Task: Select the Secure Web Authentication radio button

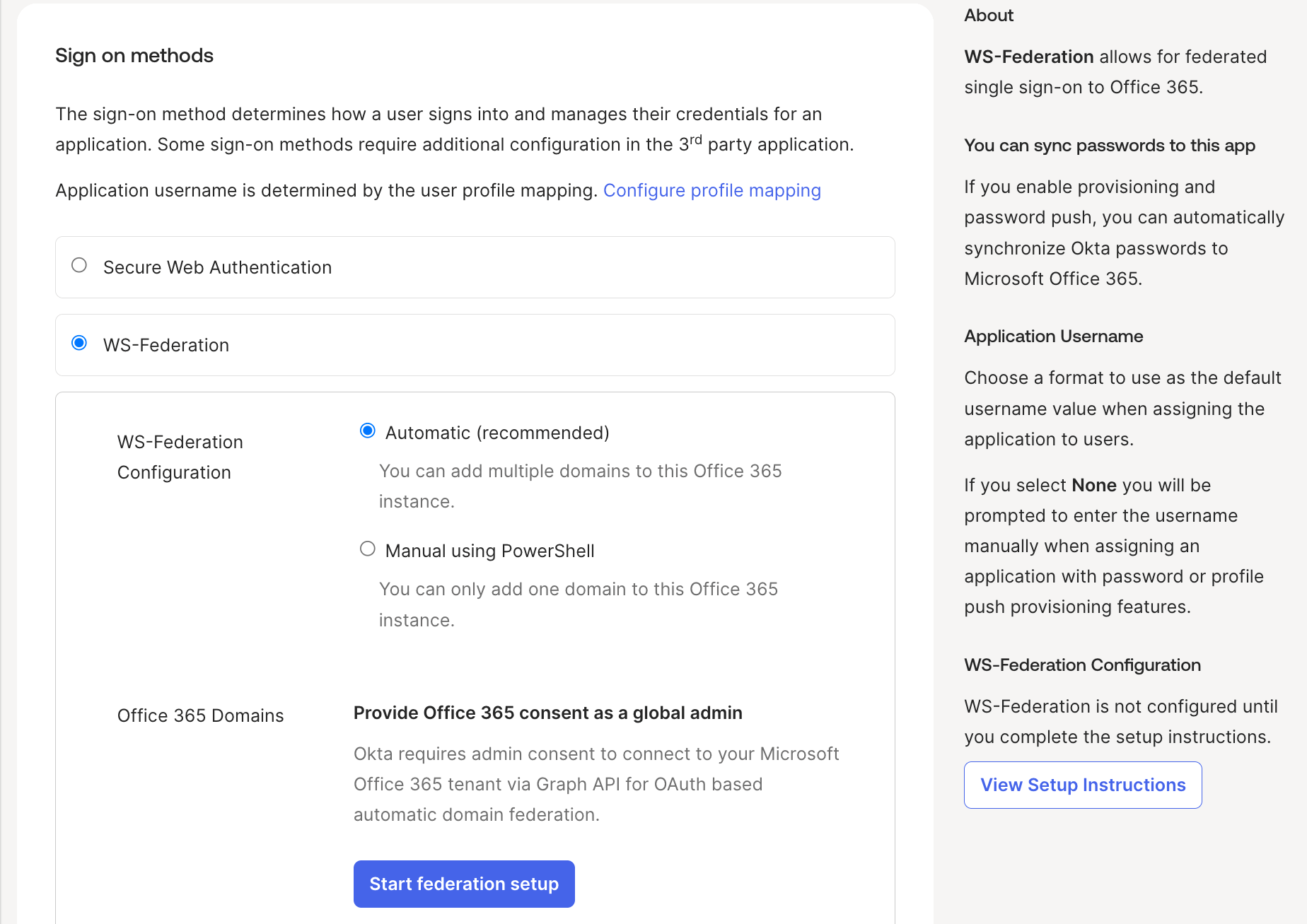Action: 79,266
